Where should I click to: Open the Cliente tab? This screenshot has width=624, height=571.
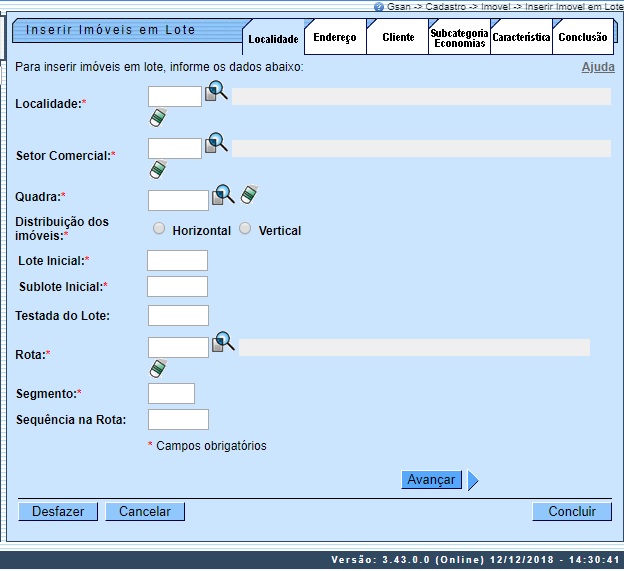coord(397,37)
